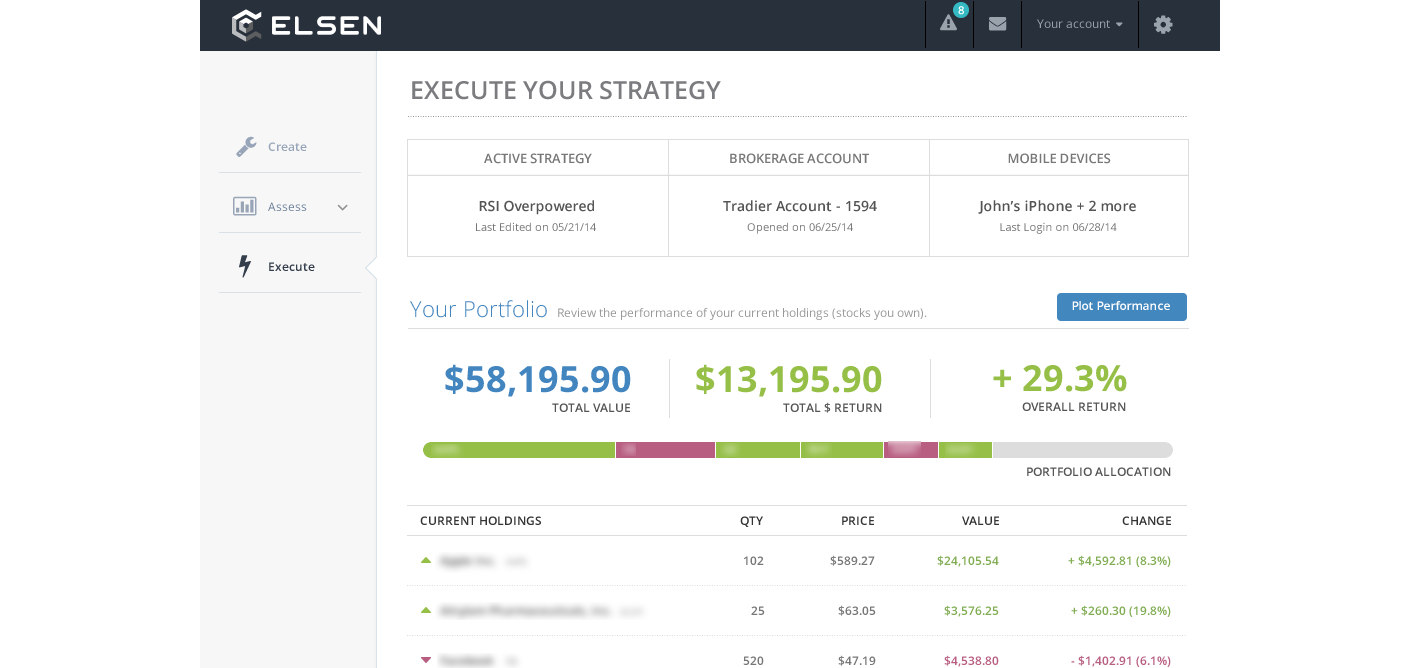Click the Mobile Devices column header

(1059, 158)
